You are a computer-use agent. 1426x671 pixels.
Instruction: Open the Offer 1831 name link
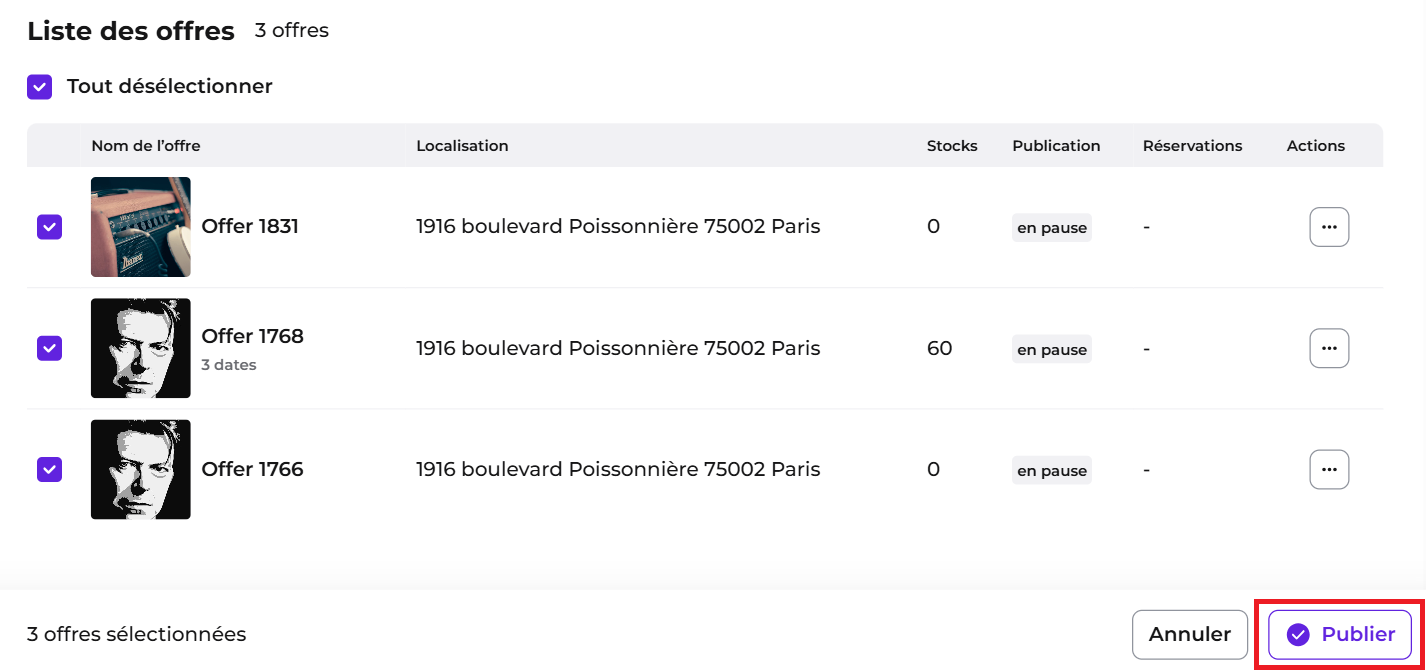[x=250, y=226]
